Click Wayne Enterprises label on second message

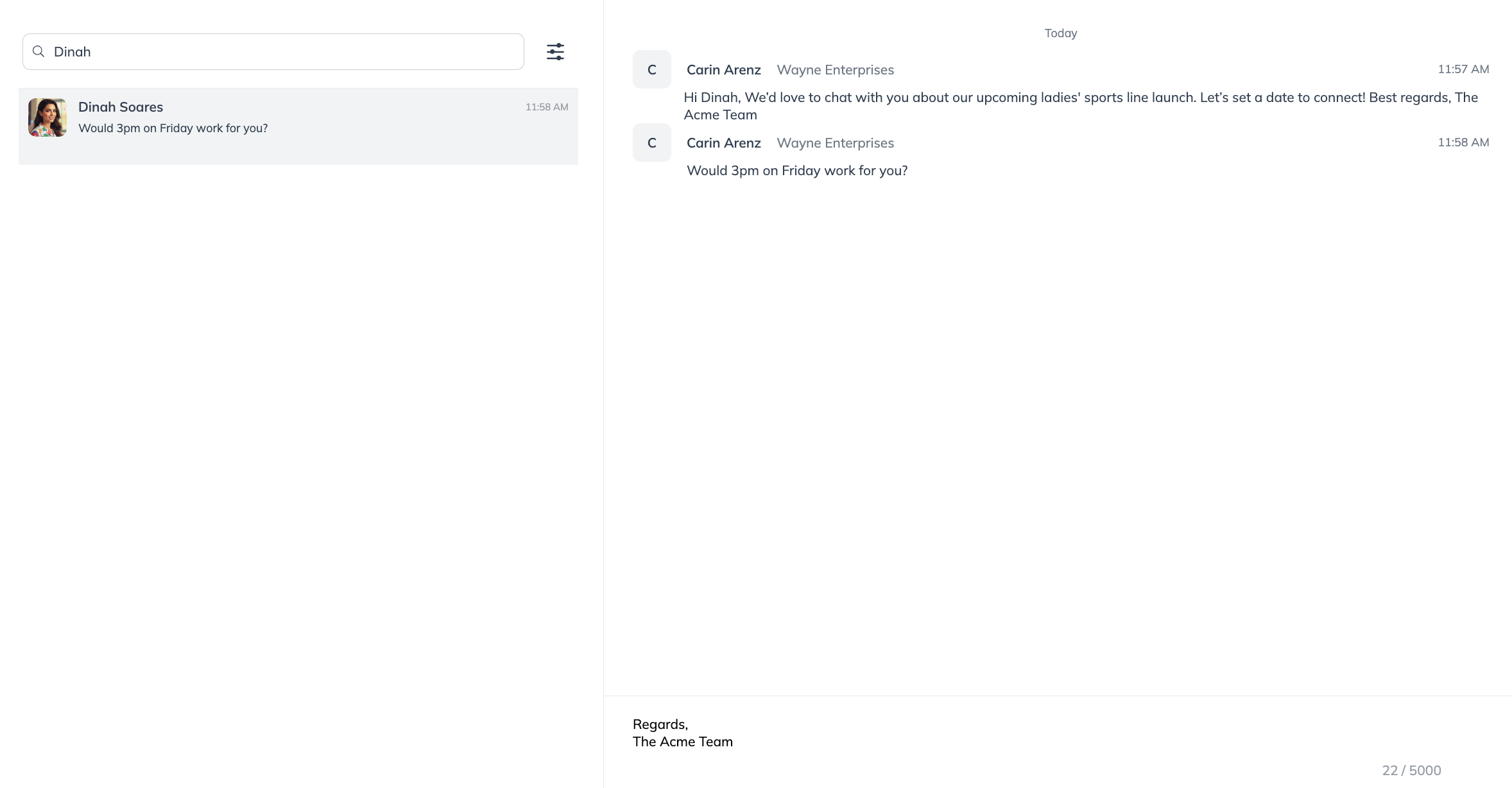(x=835, y=143)
